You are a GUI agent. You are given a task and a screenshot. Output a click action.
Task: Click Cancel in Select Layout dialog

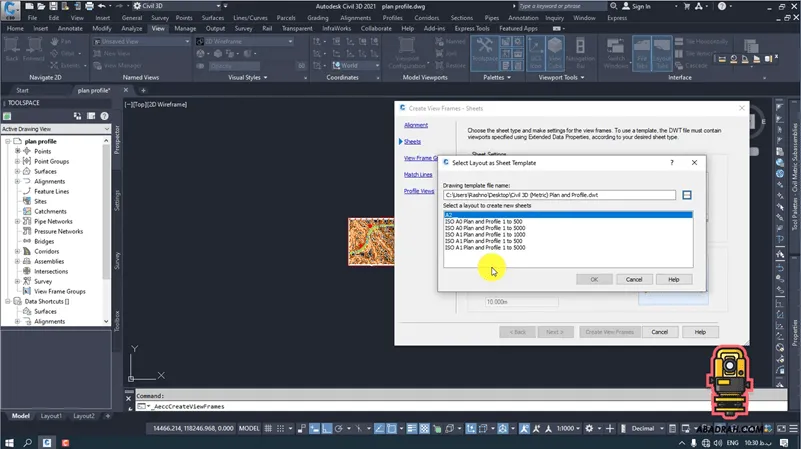pos(633,280)
